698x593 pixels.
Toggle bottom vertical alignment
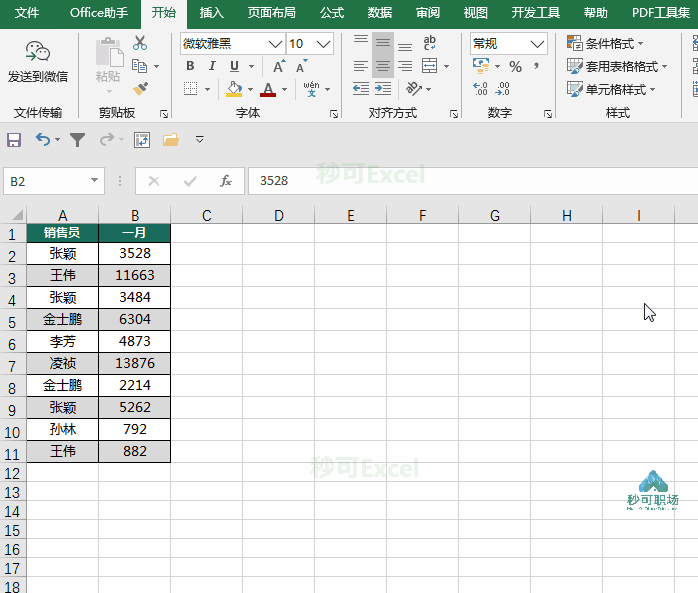(405, 45)
